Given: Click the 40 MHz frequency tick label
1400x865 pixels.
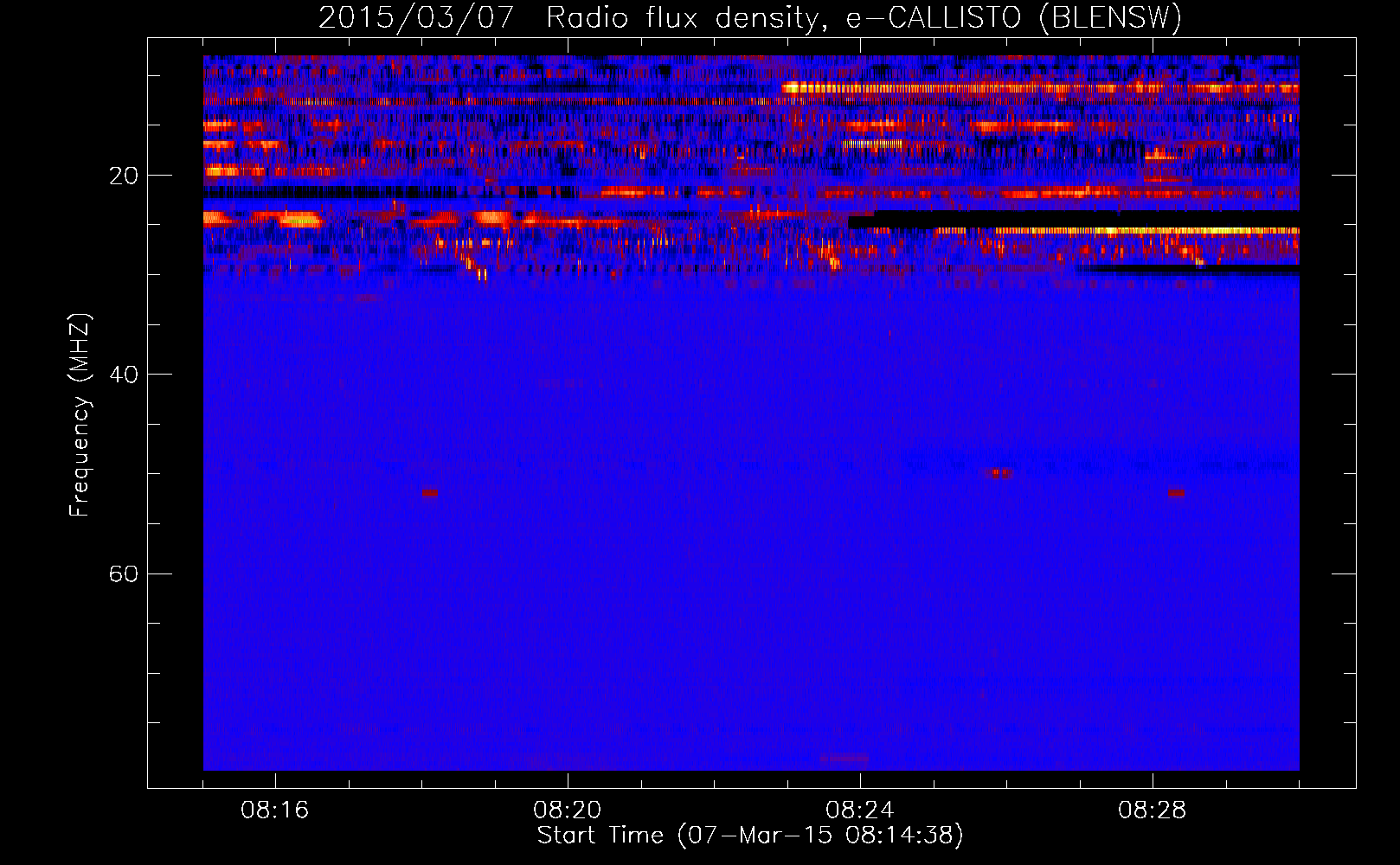Looking at the screenshot, I should (124, 375).
